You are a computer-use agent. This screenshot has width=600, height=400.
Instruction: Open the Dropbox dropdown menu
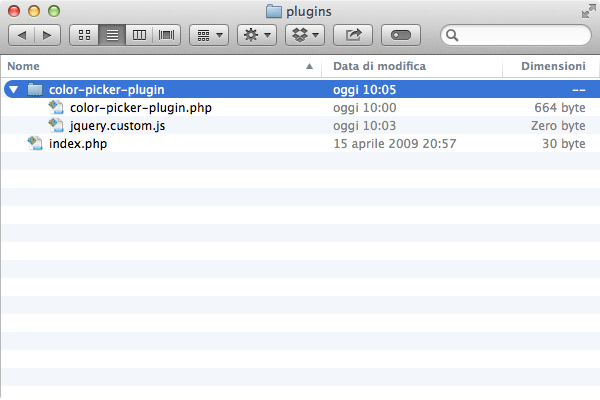(305, 35)
